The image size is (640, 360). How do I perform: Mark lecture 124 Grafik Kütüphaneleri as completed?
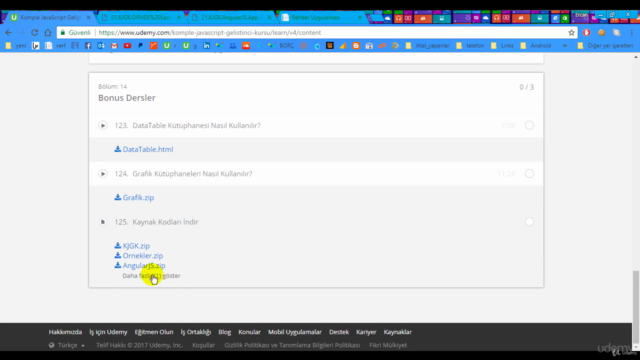point(529,173)
